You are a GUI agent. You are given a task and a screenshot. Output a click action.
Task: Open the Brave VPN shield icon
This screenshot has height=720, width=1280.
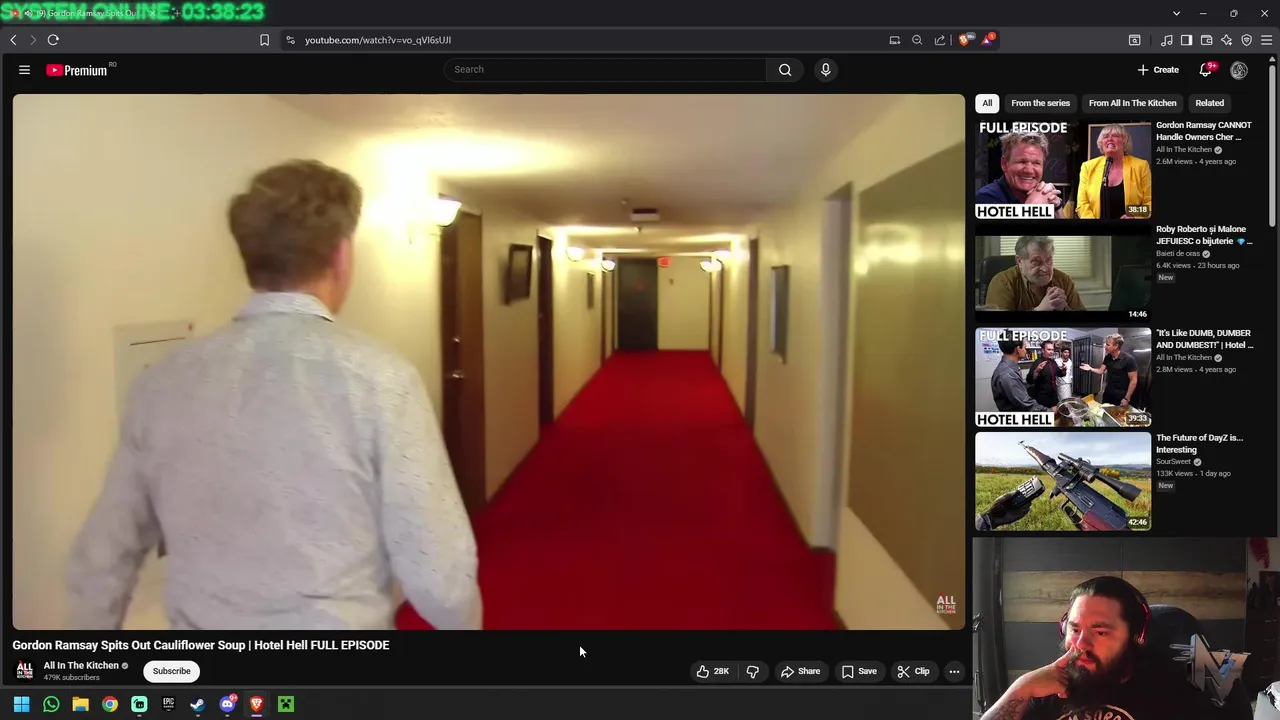(1246, 40)
